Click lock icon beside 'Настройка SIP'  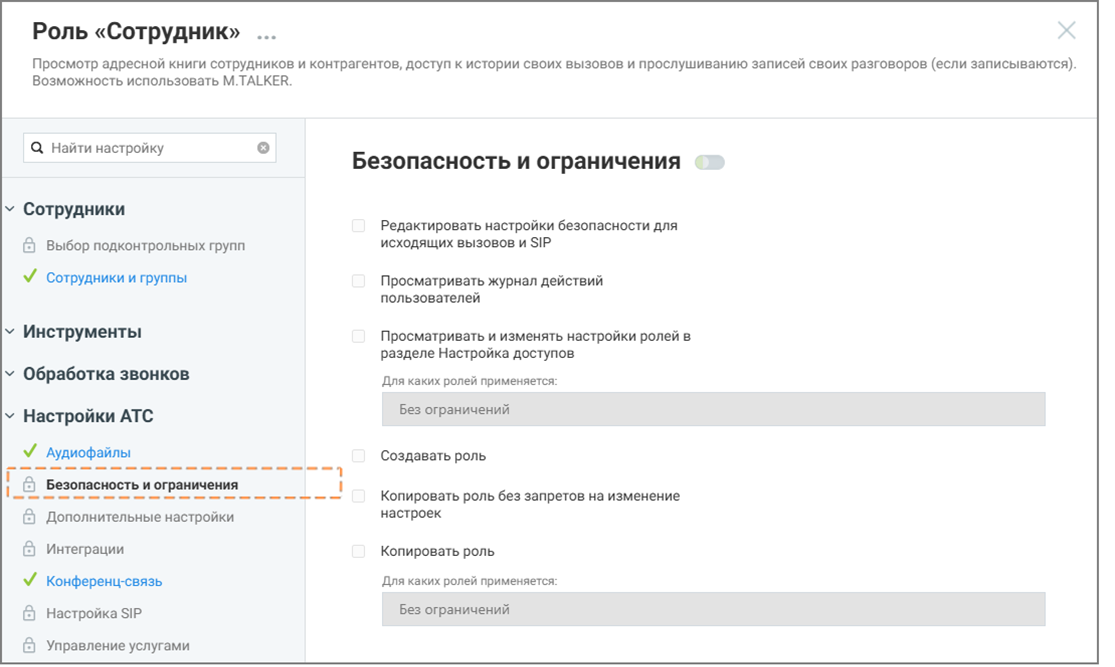[29, 612]
